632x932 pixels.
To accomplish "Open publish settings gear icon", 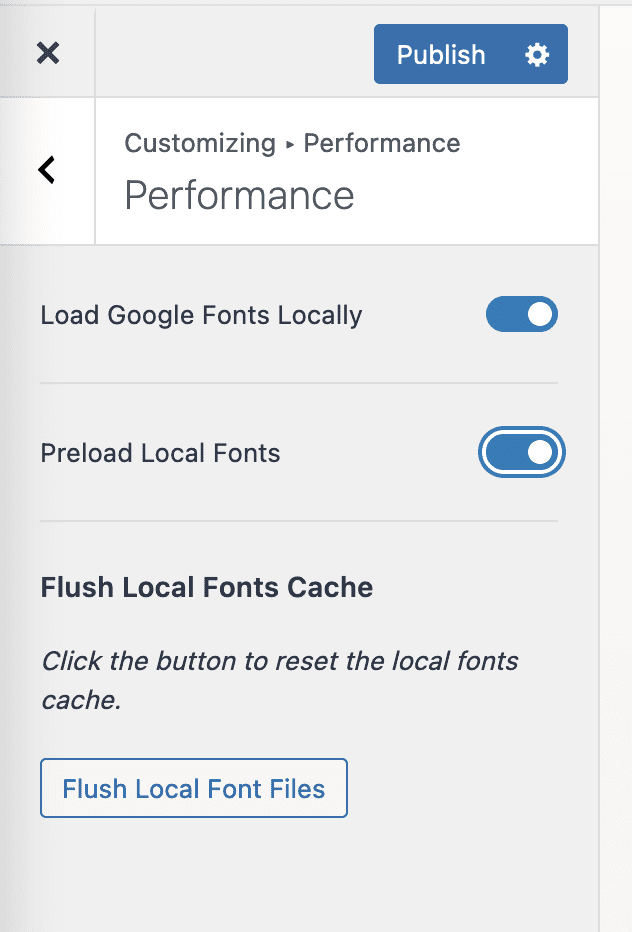I will click(537, 54).
